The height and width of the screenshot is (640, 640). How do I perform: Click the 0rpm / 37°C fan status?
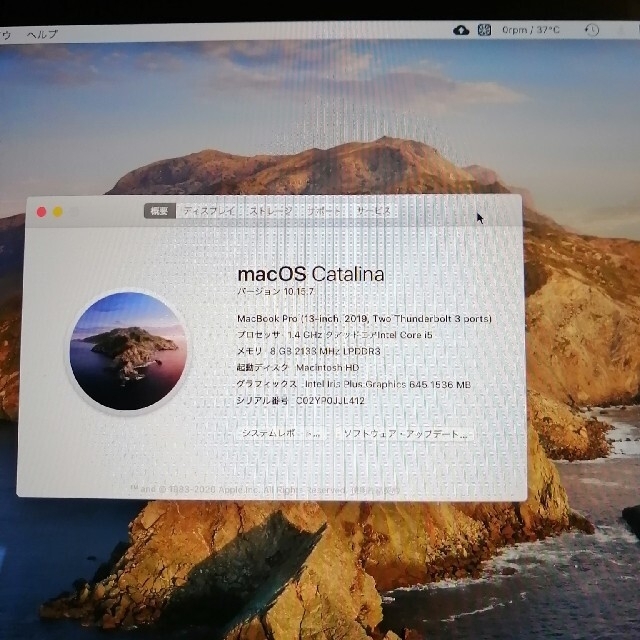531,30
